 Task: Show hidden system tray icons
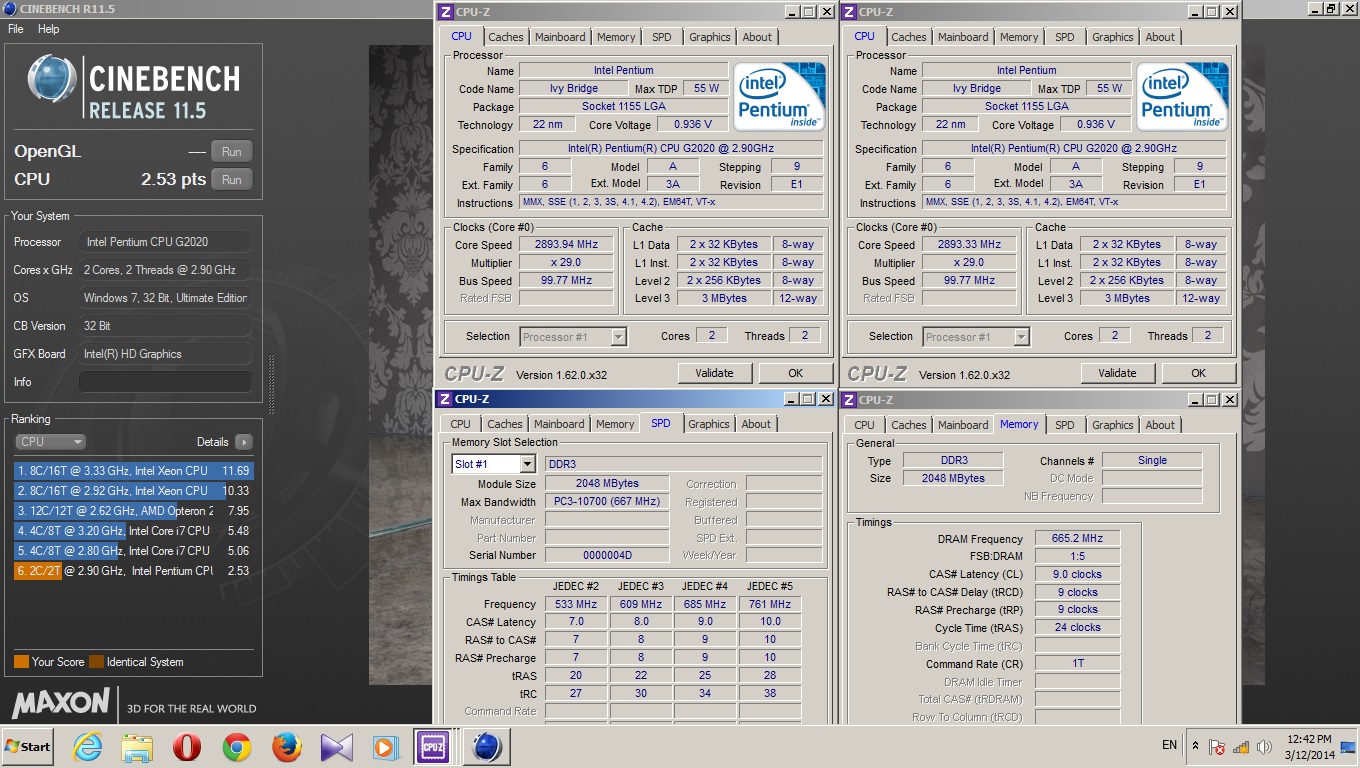(1195, 746)
